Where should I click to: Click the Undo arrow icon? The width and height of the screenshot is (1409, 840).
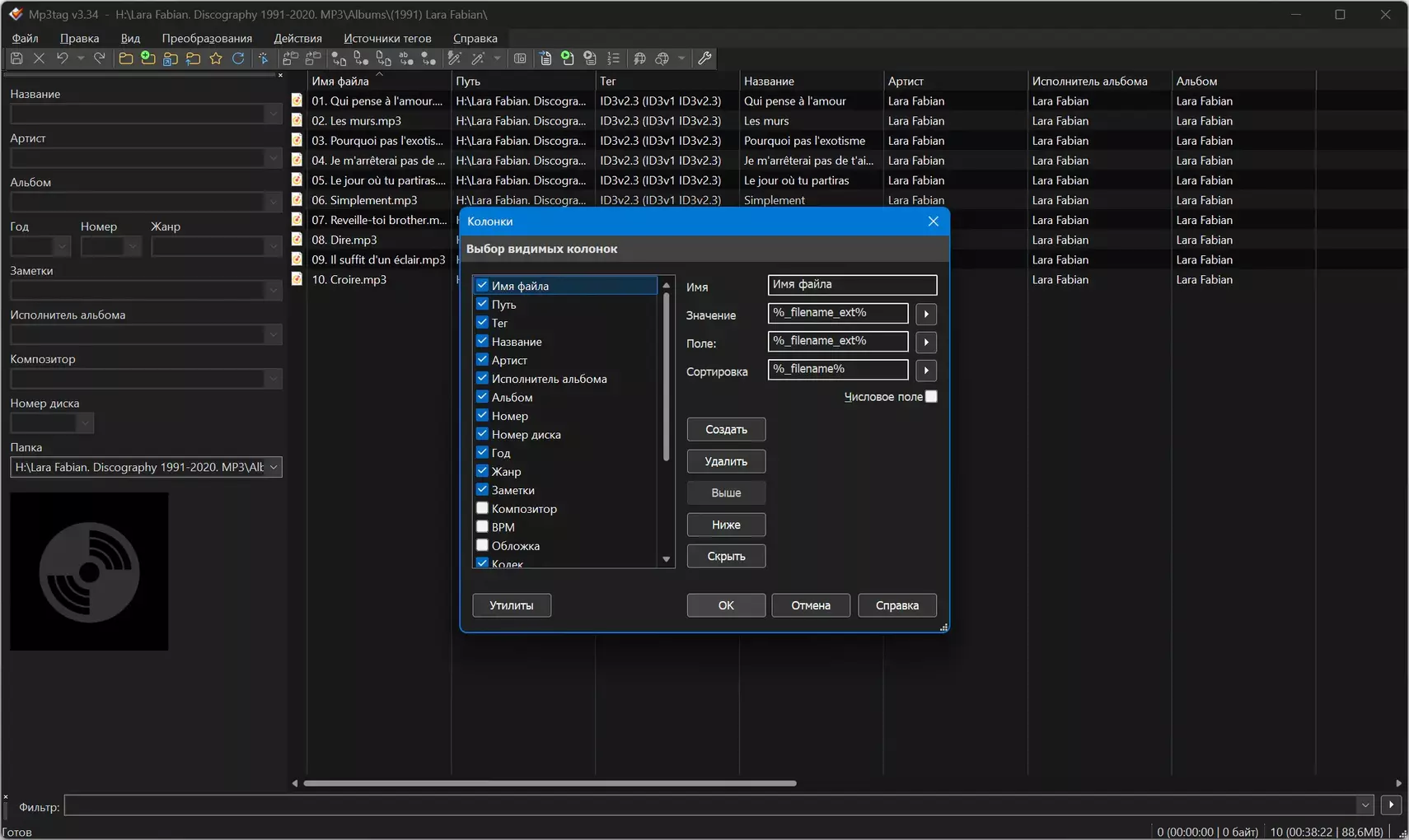pyautogui.click(x=62, y=58)
